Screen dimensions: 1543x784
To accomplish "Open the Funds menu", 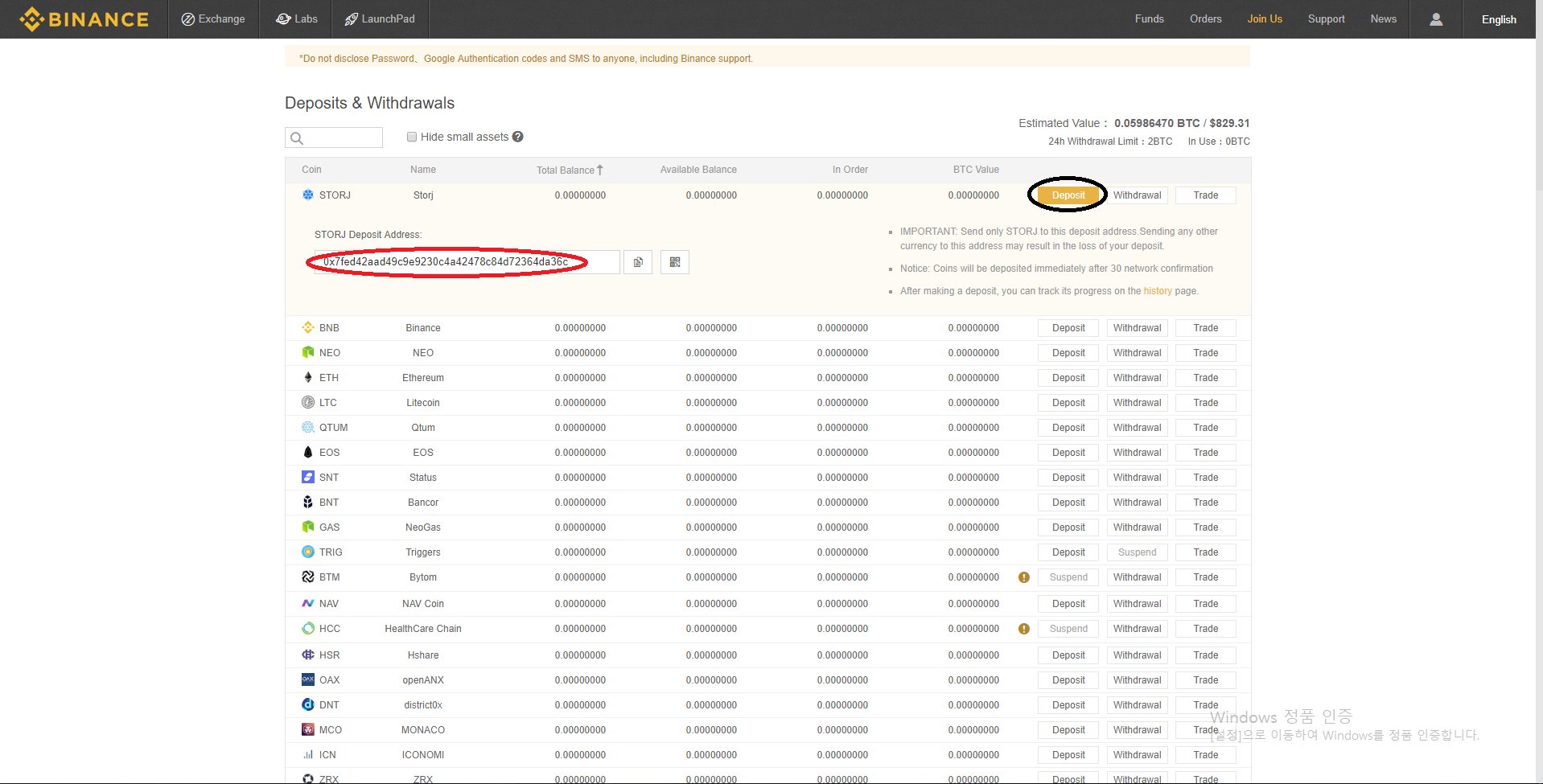I will pos(1149,19).
